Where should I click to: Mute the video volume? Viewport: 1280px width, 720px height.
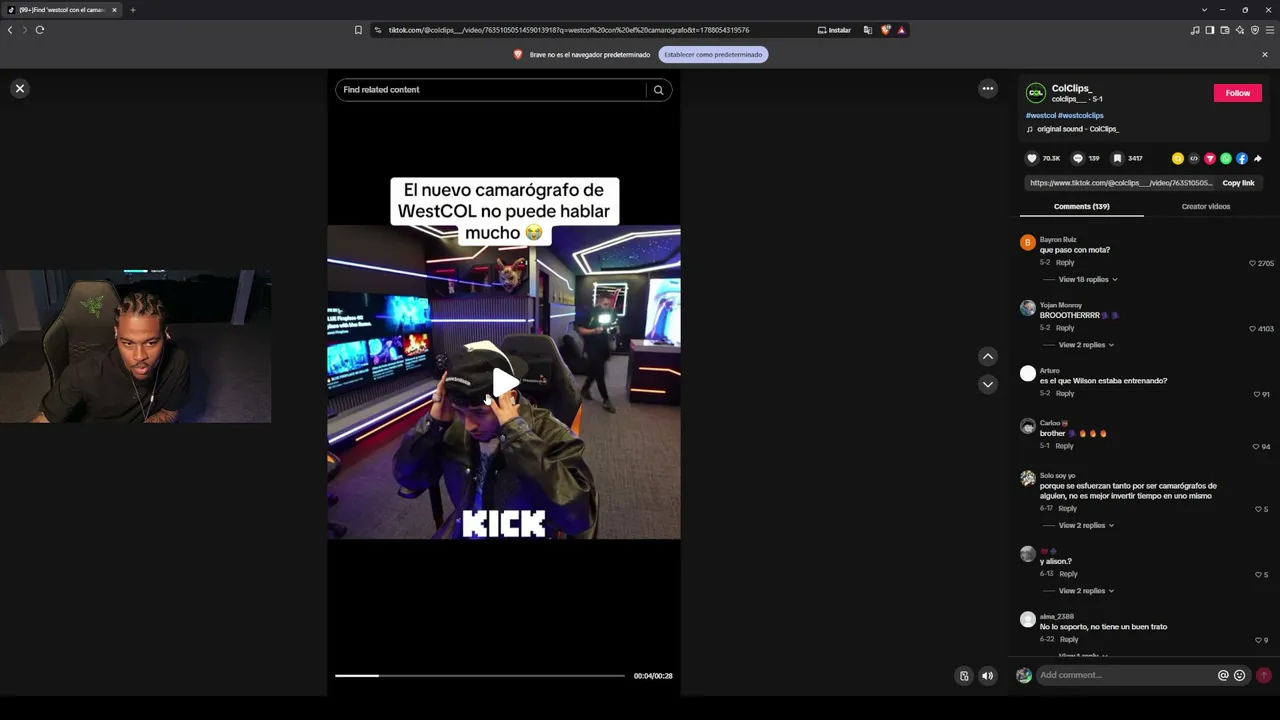click(x=988, y=676)
